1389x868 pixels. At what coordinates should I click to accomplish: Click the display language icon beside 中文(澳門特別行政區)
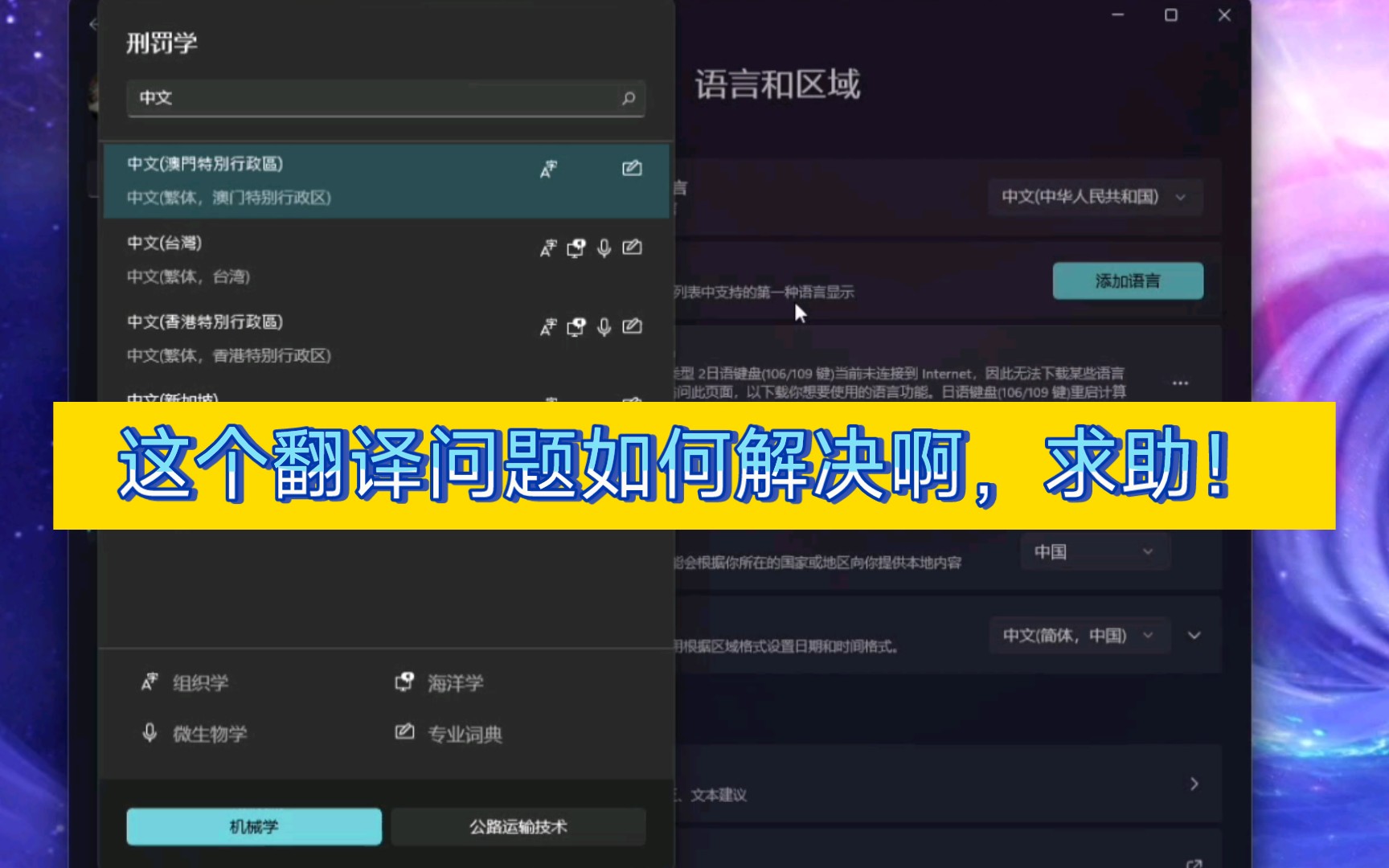549,169
